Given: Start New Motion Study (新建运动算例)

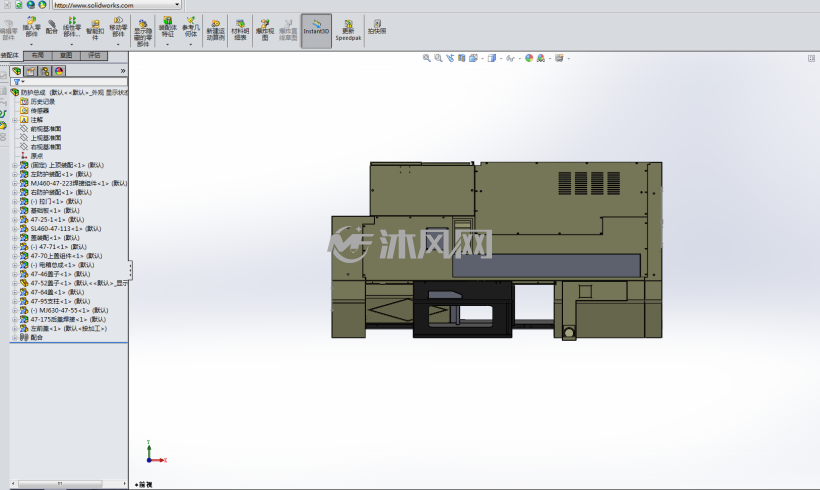Looking at the screenshot, I should click(x=215, y=31).
